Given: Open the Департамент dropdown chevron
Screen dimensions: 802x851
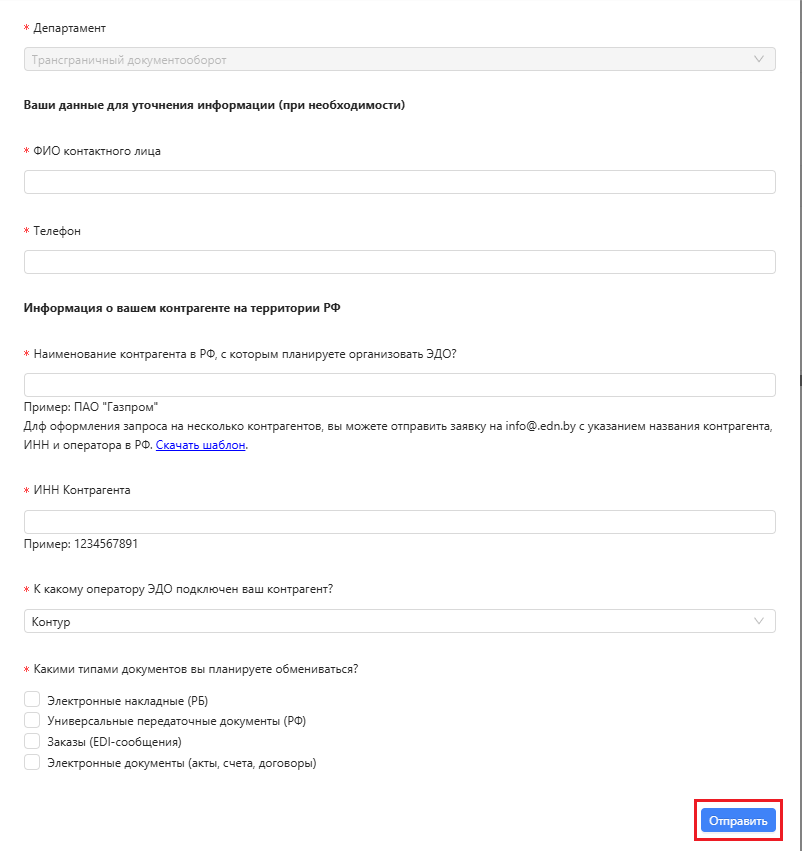Looking at the screenshot, I should (x=759, y=59).
